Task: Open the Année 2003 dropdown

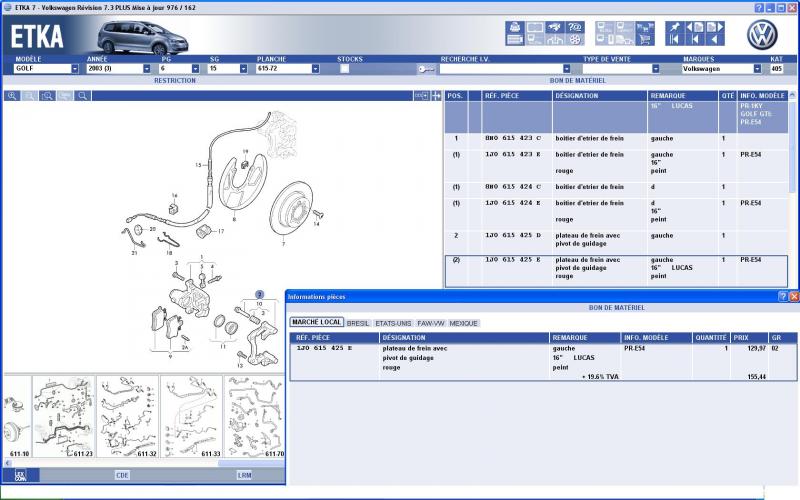Action: 147,69
